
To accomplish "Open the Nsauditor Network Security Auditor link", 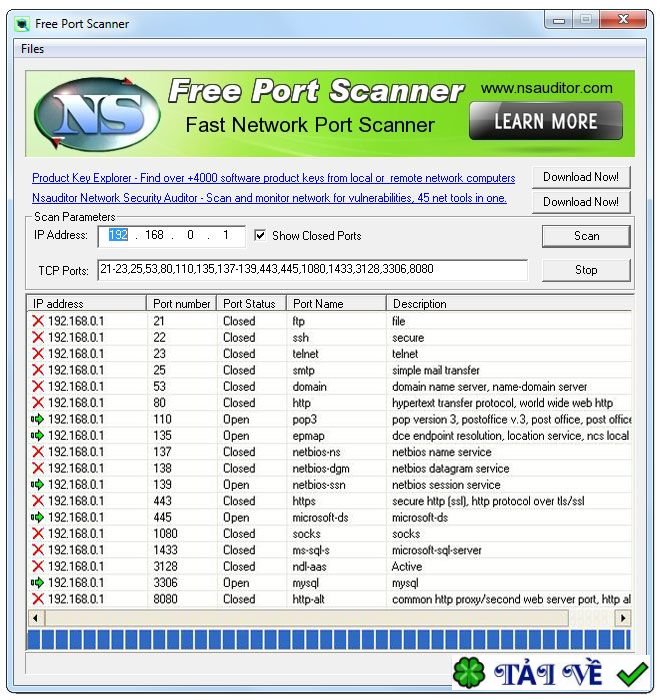I will [269, 198].
